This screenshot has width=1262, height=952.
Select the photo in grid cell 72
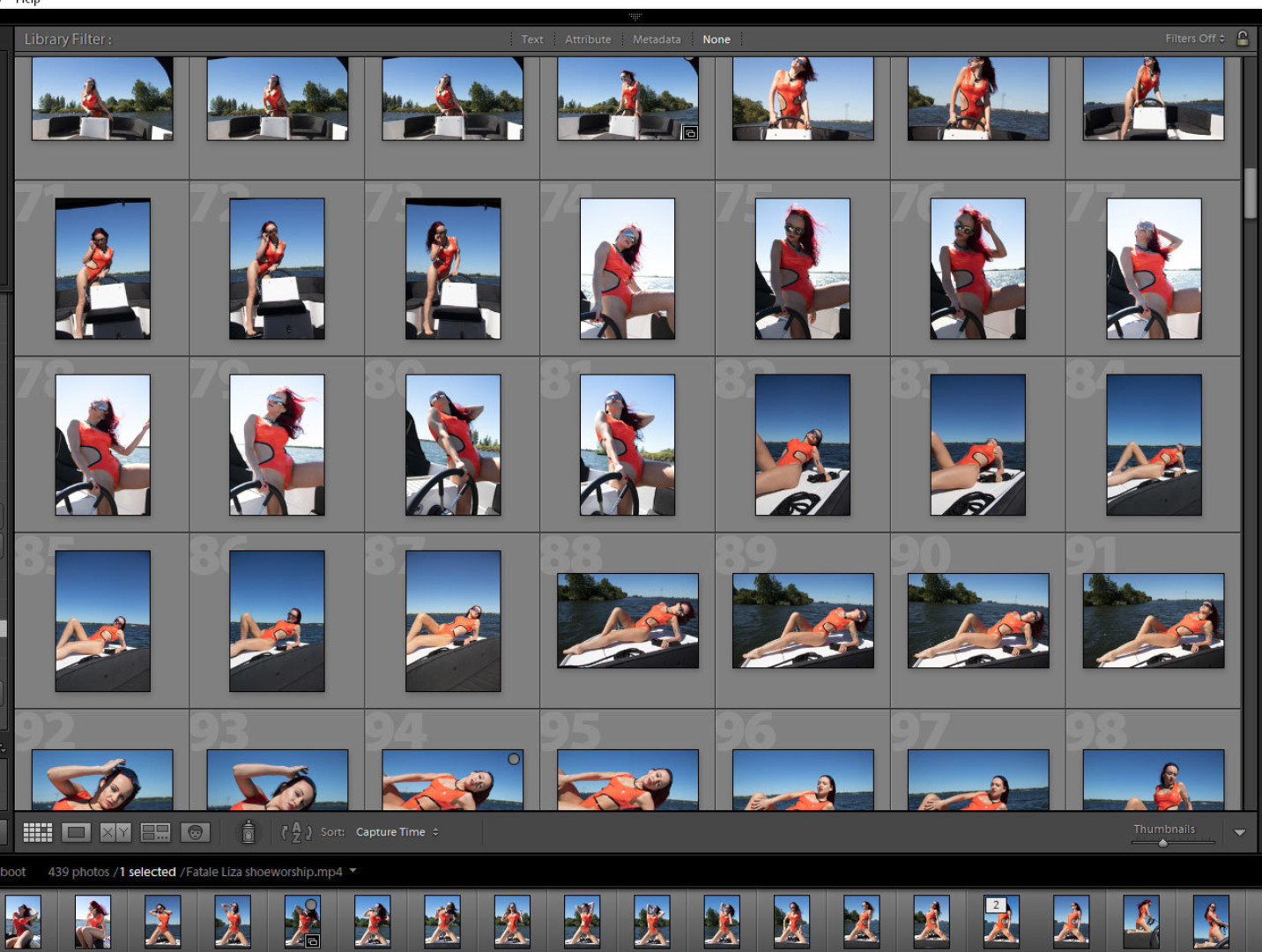(x=277, y=269)
